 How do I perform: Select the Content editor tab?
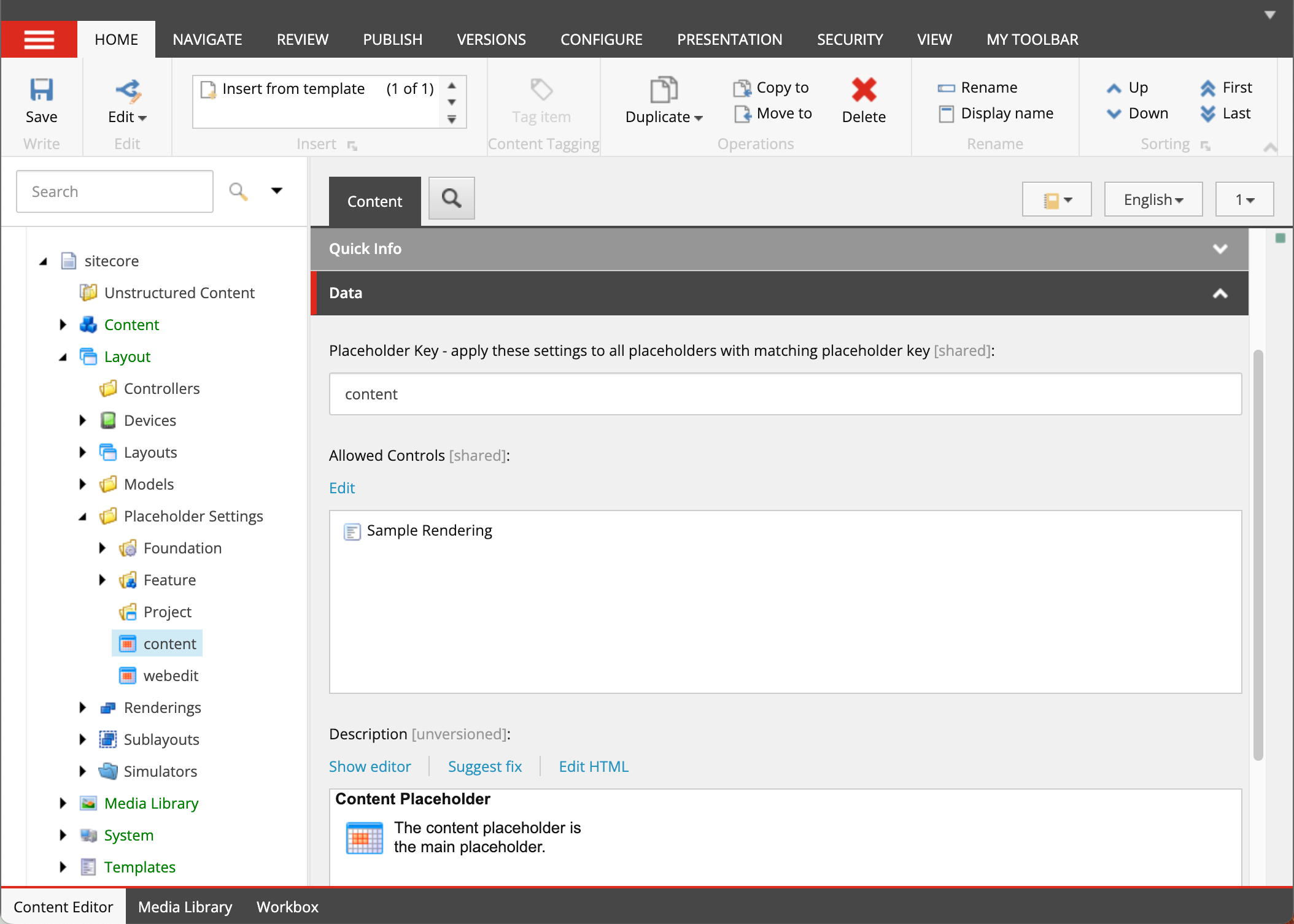coord(374,201)
